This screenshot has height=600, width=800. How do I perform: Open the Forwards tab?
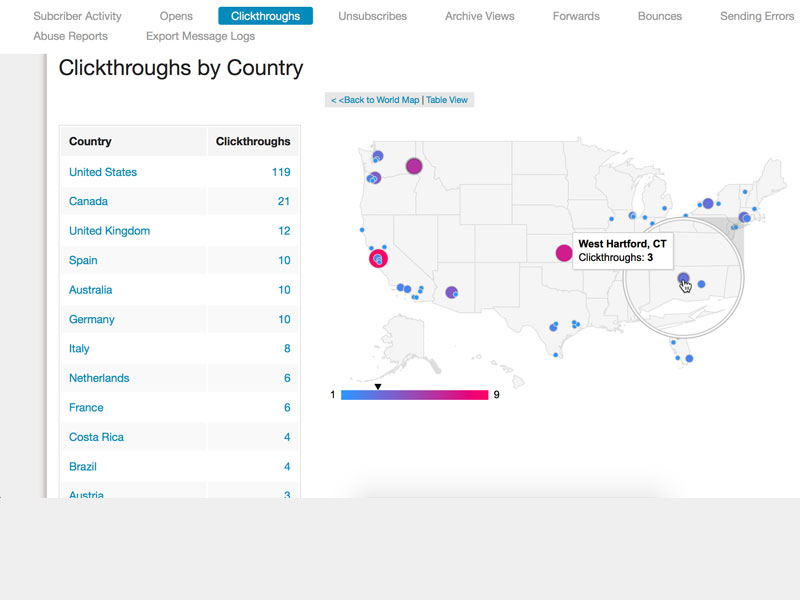[x=576, y=16]
